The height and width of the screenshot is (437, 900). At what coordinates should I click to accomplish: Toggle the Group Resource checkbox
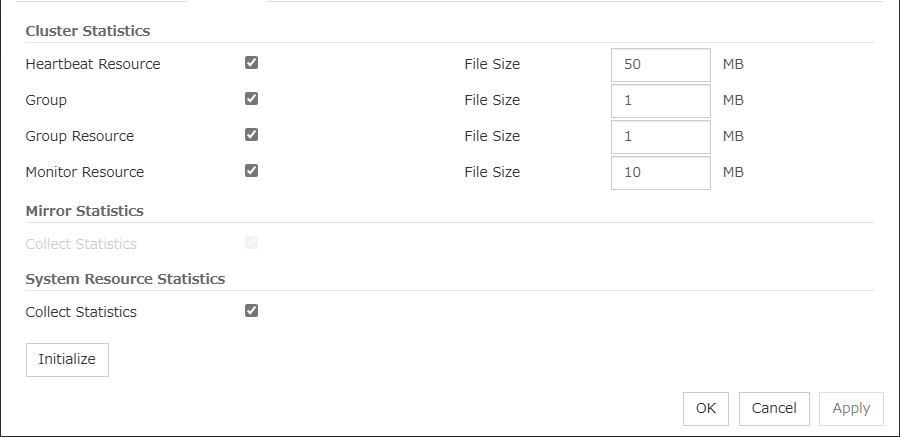click(x=251, y=134)
